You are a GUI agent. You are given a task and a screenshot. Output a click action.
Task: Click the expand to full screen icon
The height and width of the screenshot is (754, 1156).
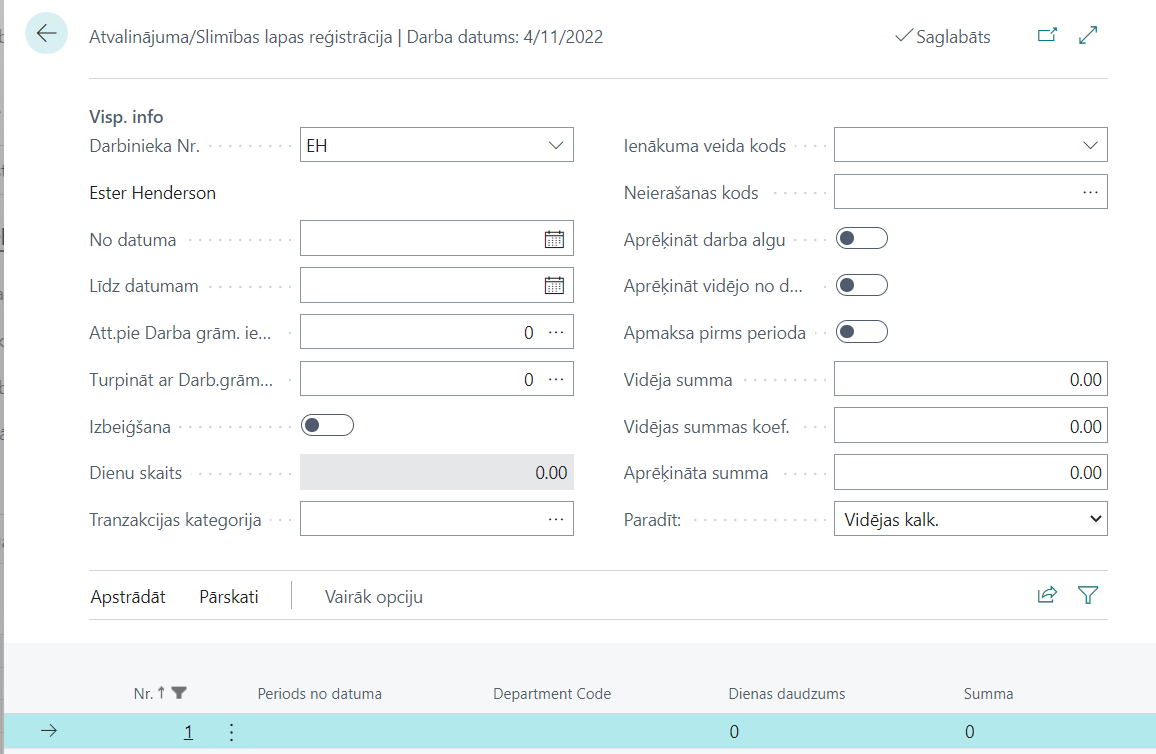tap(1089, 36)
